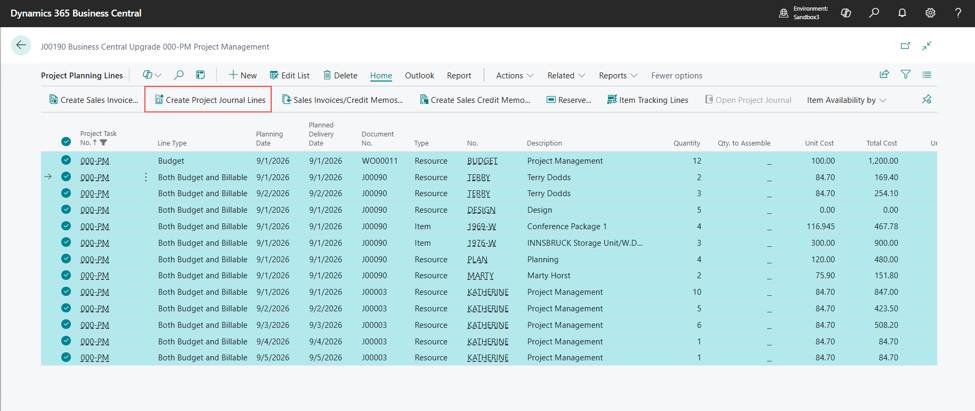Screen dimensions: 975x411
Task: Switch to the Report tab
Action: pos(459,75)
